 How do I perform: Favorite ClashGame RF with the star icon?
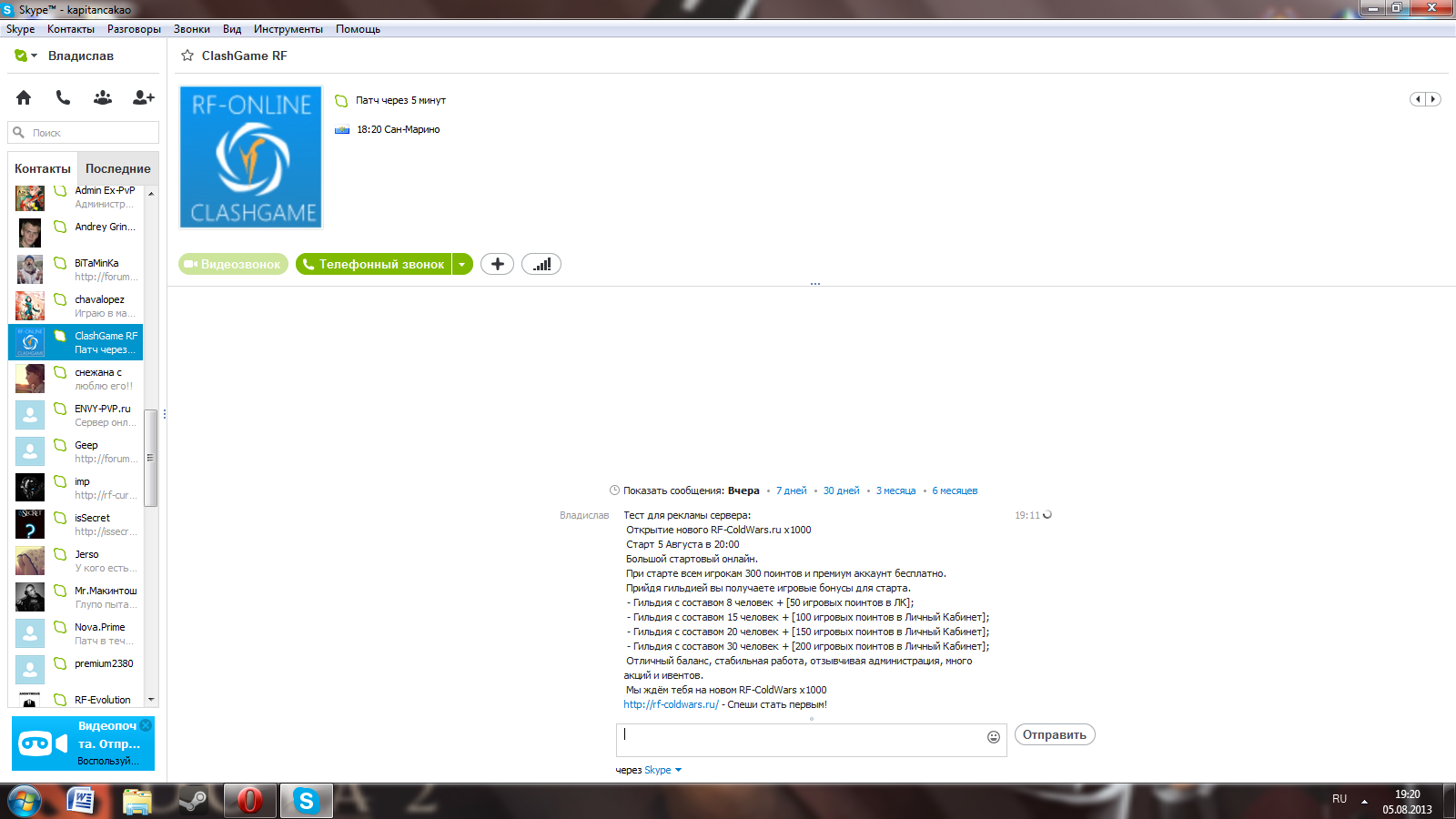pos(187,56)
